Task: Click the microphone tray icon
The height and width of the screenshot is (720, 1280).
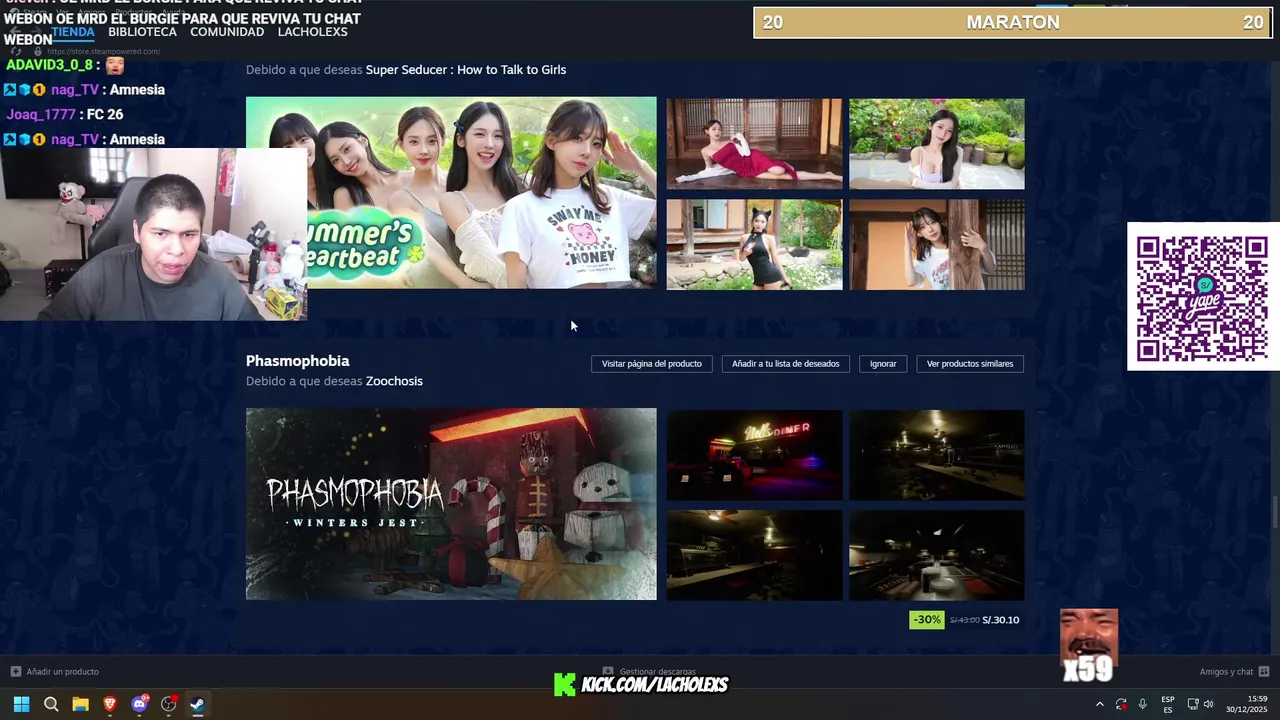Action: (1143, 704)
